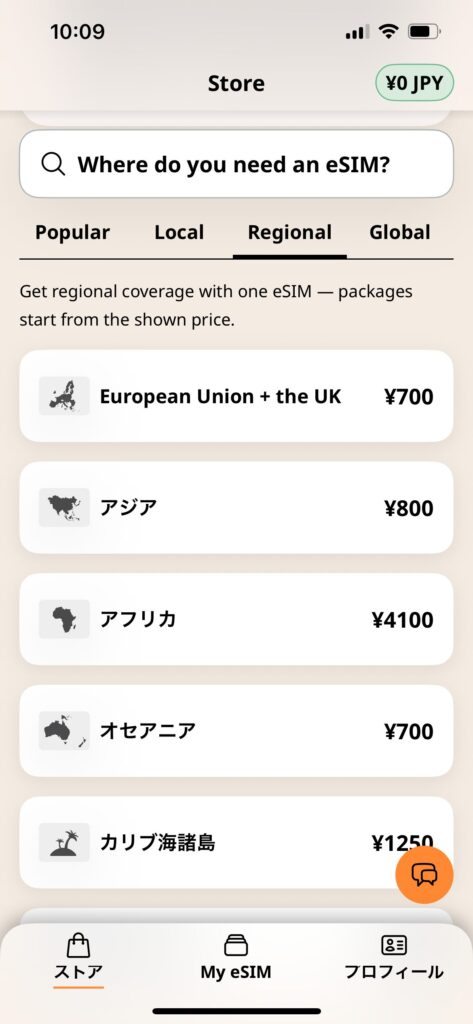Screen dimensions: 473x1024
Task: Tap the Africa continent icon
Action: [x=64, y=619]
